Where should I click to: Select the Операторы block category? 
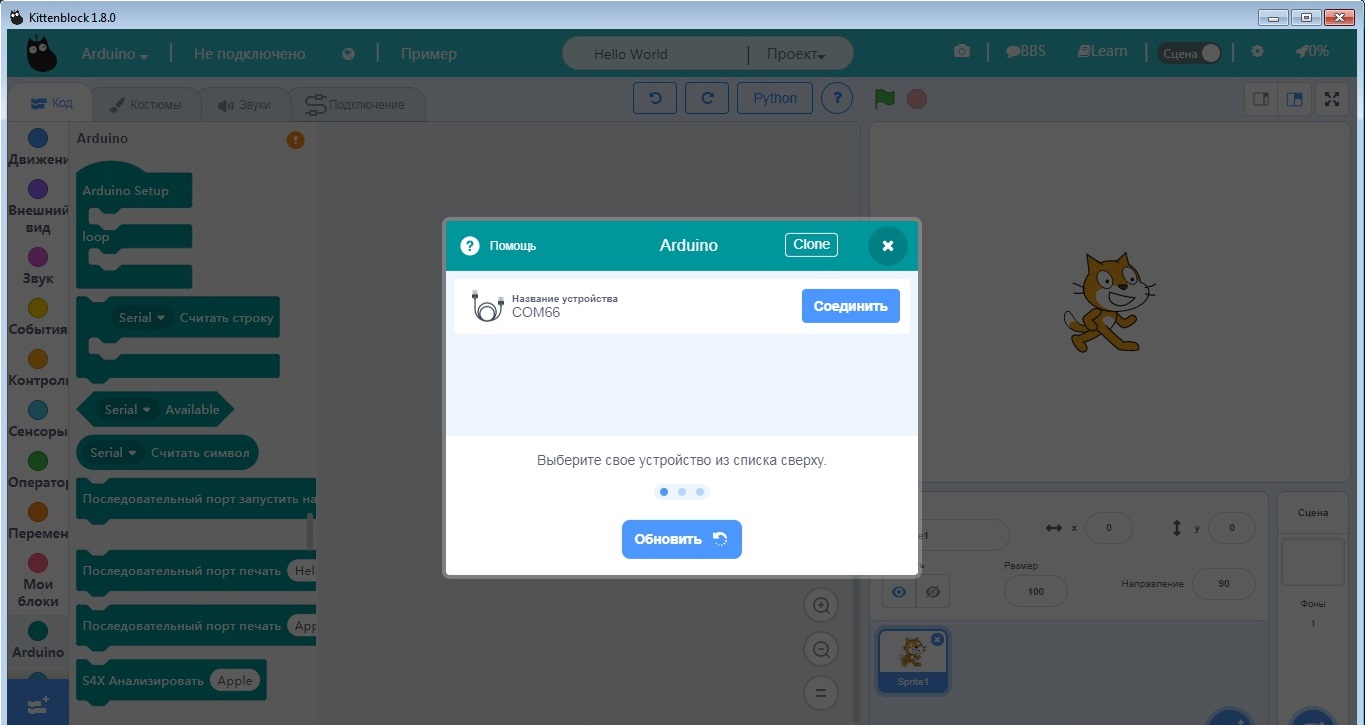pyautogui.click(x=38, y=470)
